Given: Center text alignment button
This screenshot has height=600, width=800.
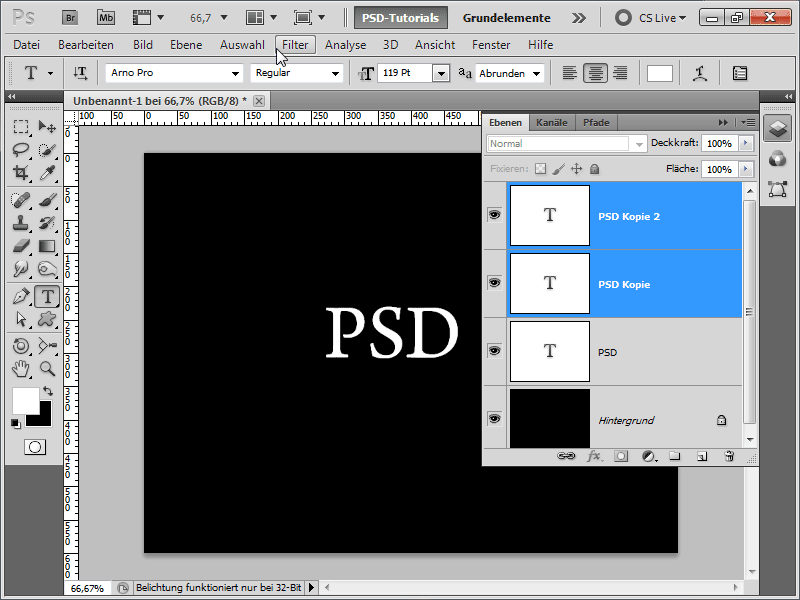Looking at the screenshot, I should pyautogui.click(x=595, y=73).
